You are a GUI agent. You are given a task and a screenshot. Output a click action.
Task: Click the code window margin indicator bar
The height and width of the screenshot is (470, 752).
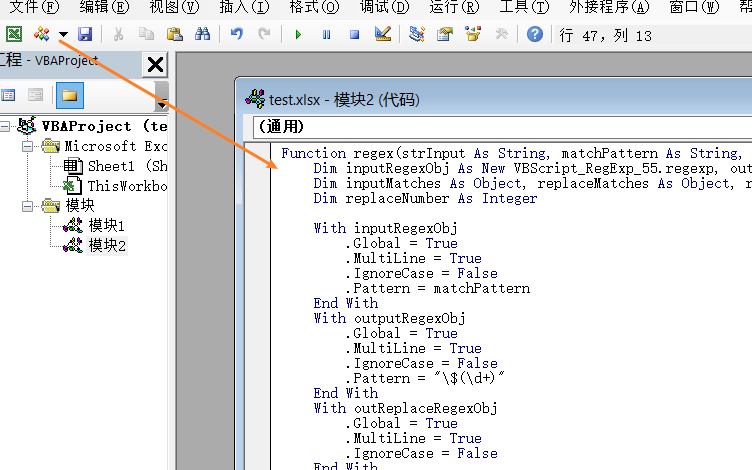[x=258, y=307]
